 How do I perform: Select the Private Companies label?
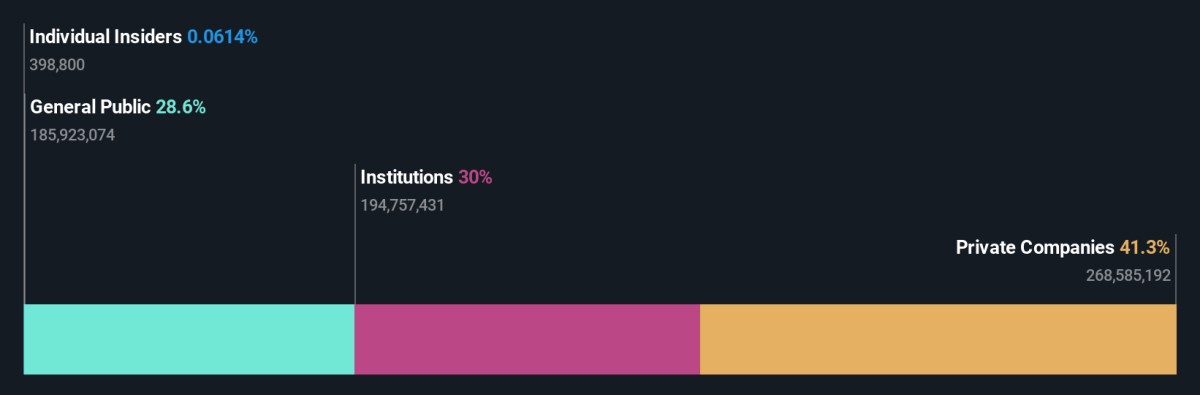(1035, 247)
